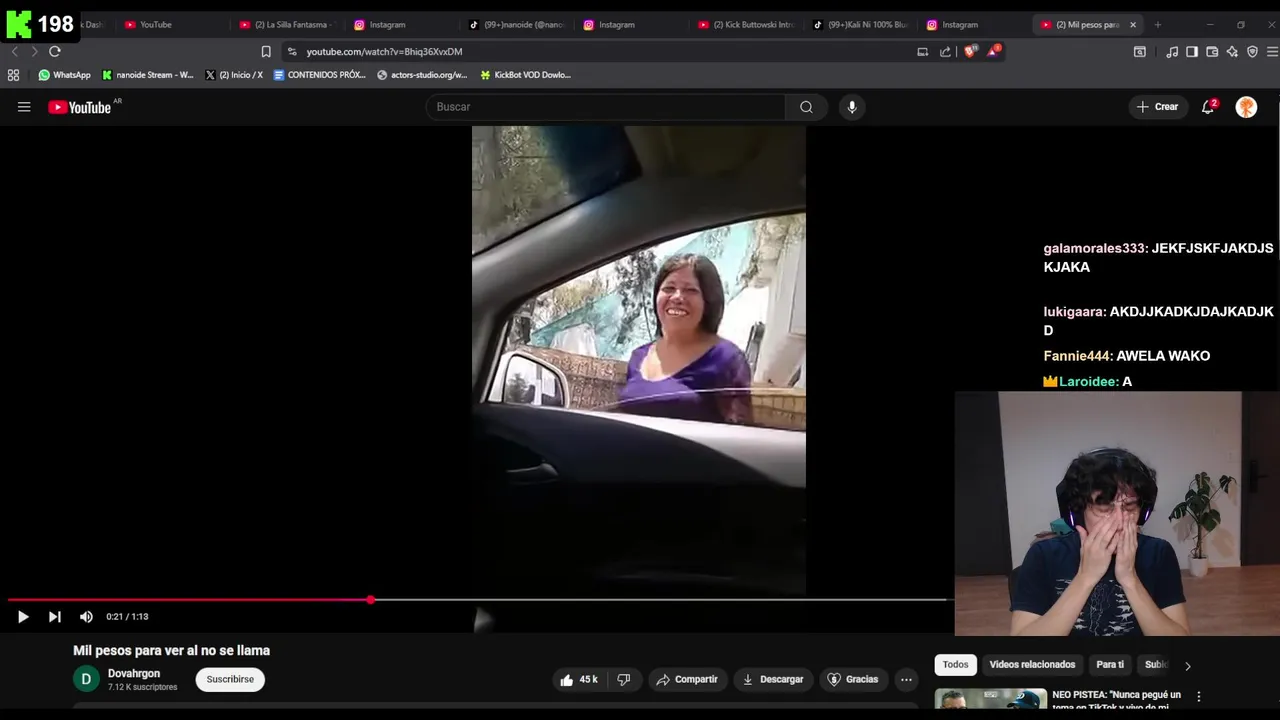Select the Videos relacionados filter chip
Viewport: 1280px width, 720px height.
coord(1032,664)
